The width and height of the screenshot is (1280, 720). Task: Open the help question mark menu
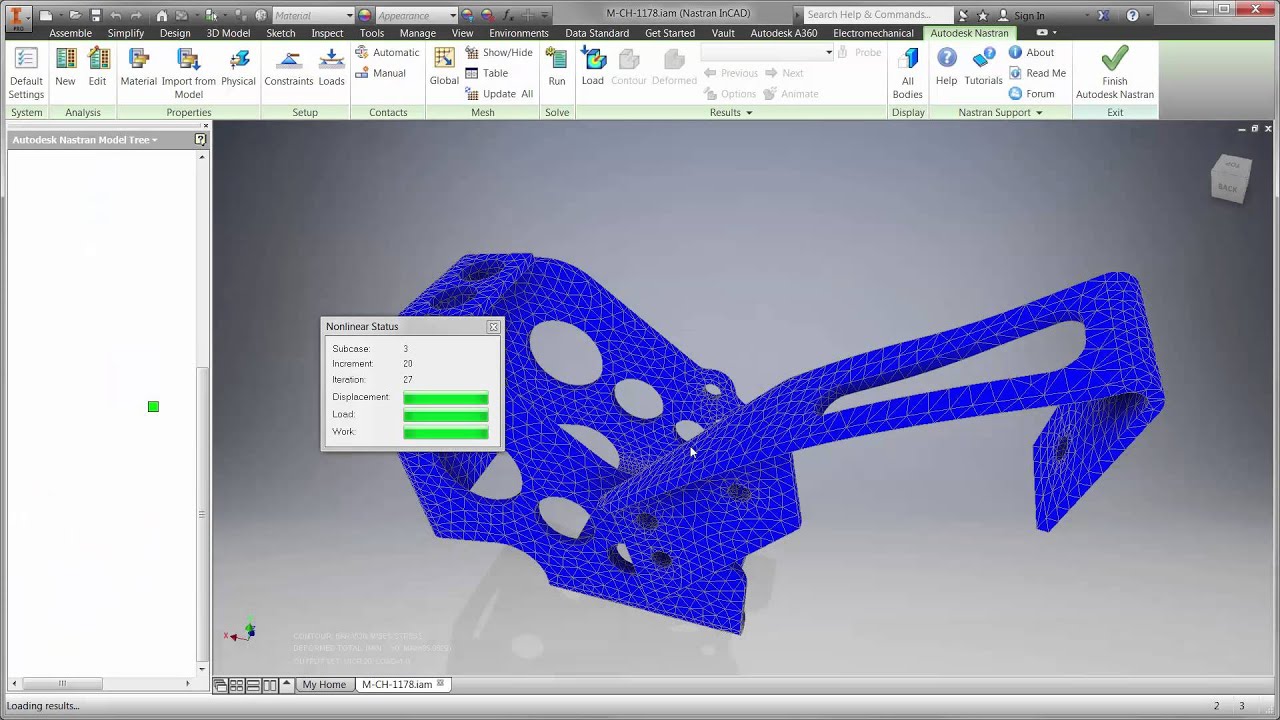pos(1132,15)
